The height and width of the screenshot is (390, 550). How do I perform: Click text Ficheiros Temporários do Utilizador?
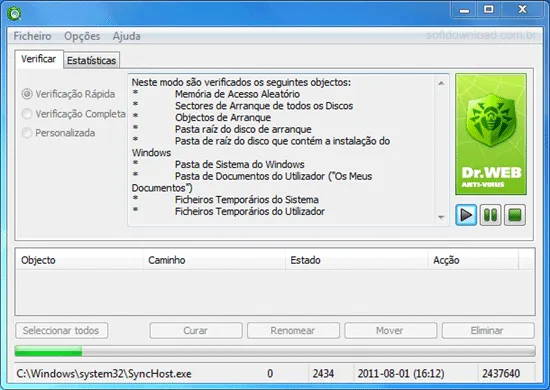(250, 211)
